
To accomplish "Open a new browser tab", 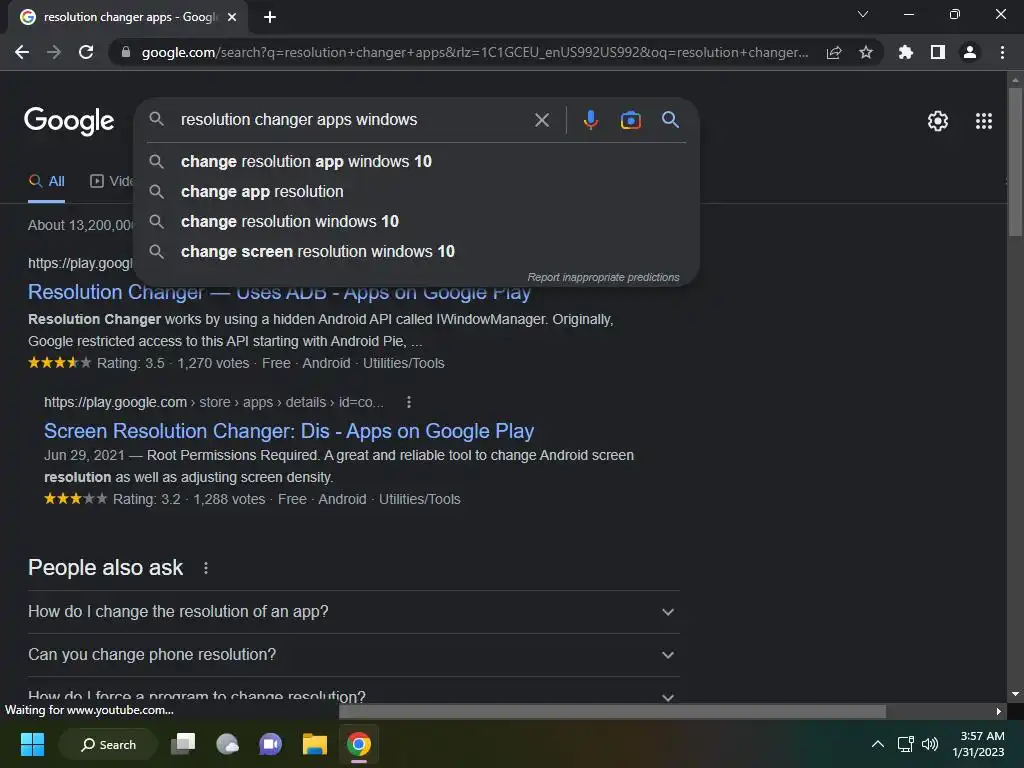I will coord(270,17).
